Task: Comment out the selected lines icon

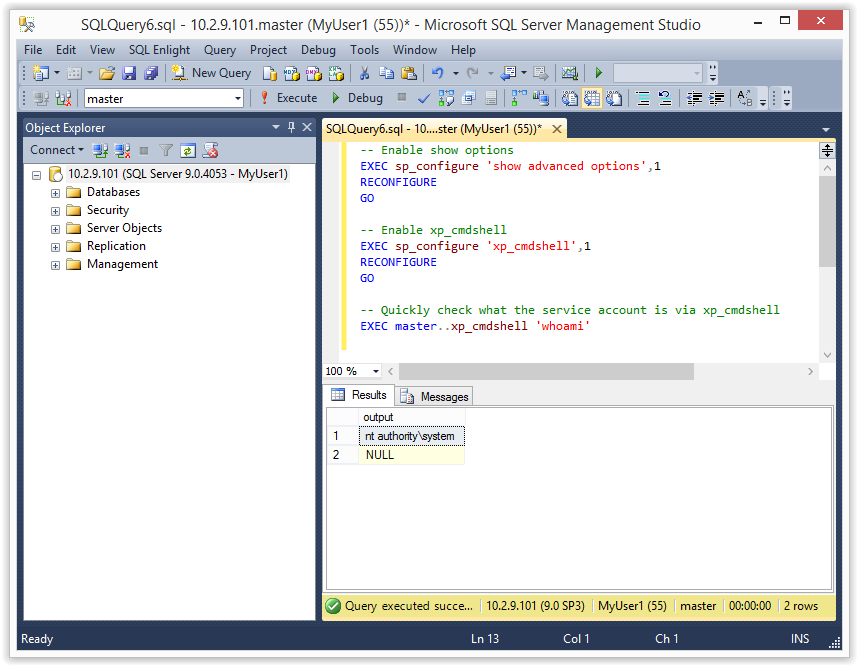Action: 642,99
